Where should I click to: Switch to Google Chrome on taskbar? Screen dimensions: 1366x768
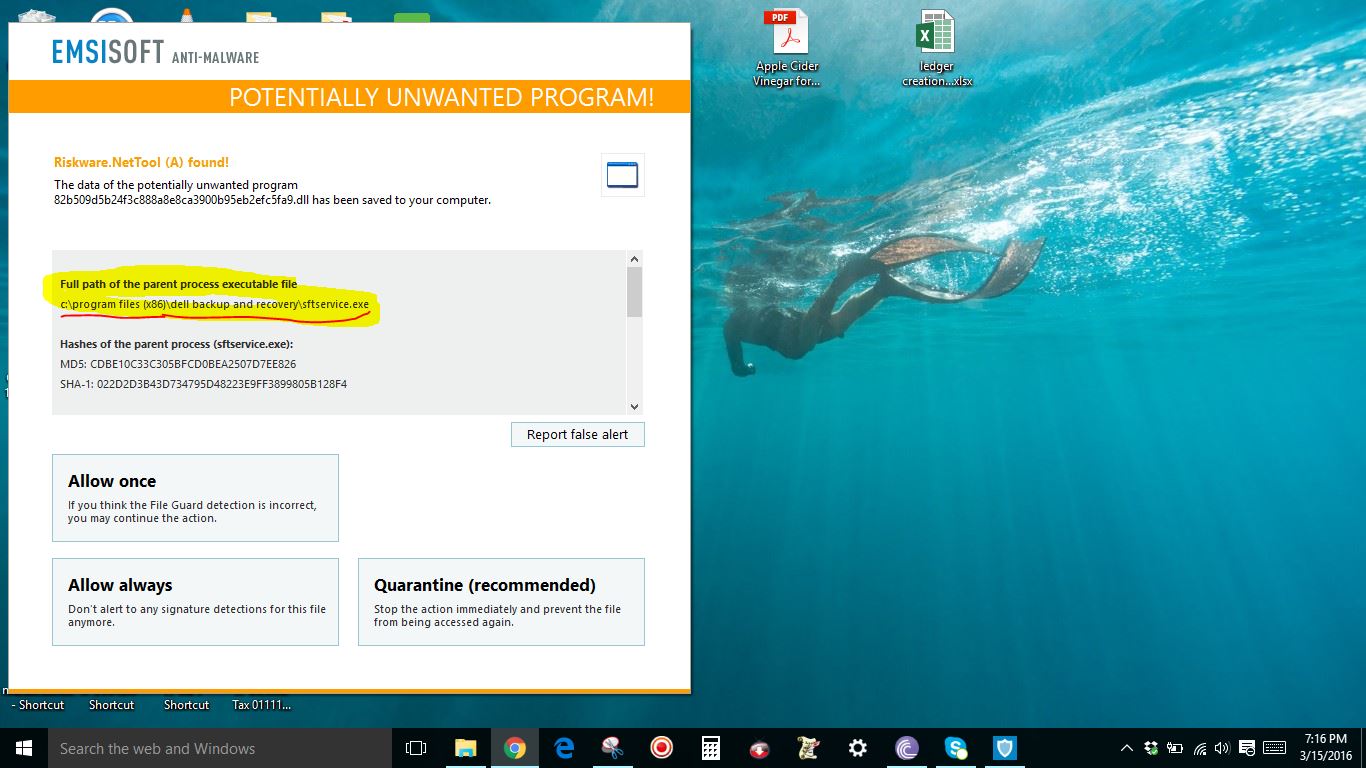pyautogui.click(x=515, y=748)
